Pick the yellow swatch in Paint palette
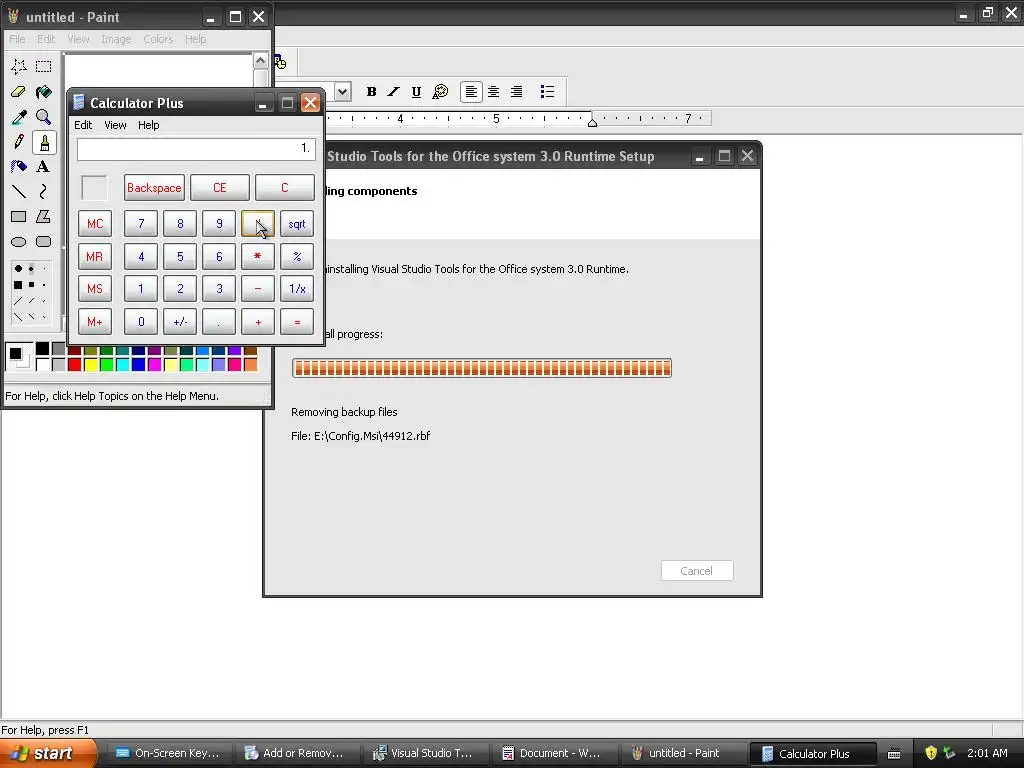Image resolution: width=1024 pixels, height=768 pixels. point(91,364)
